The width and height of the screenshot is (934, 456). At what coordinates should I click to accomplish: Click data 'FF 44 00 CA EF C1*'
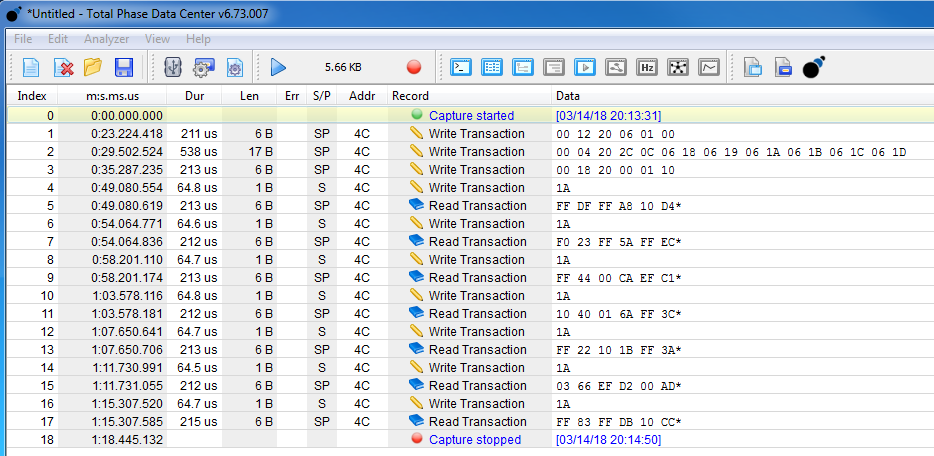[x=619, y=277]
